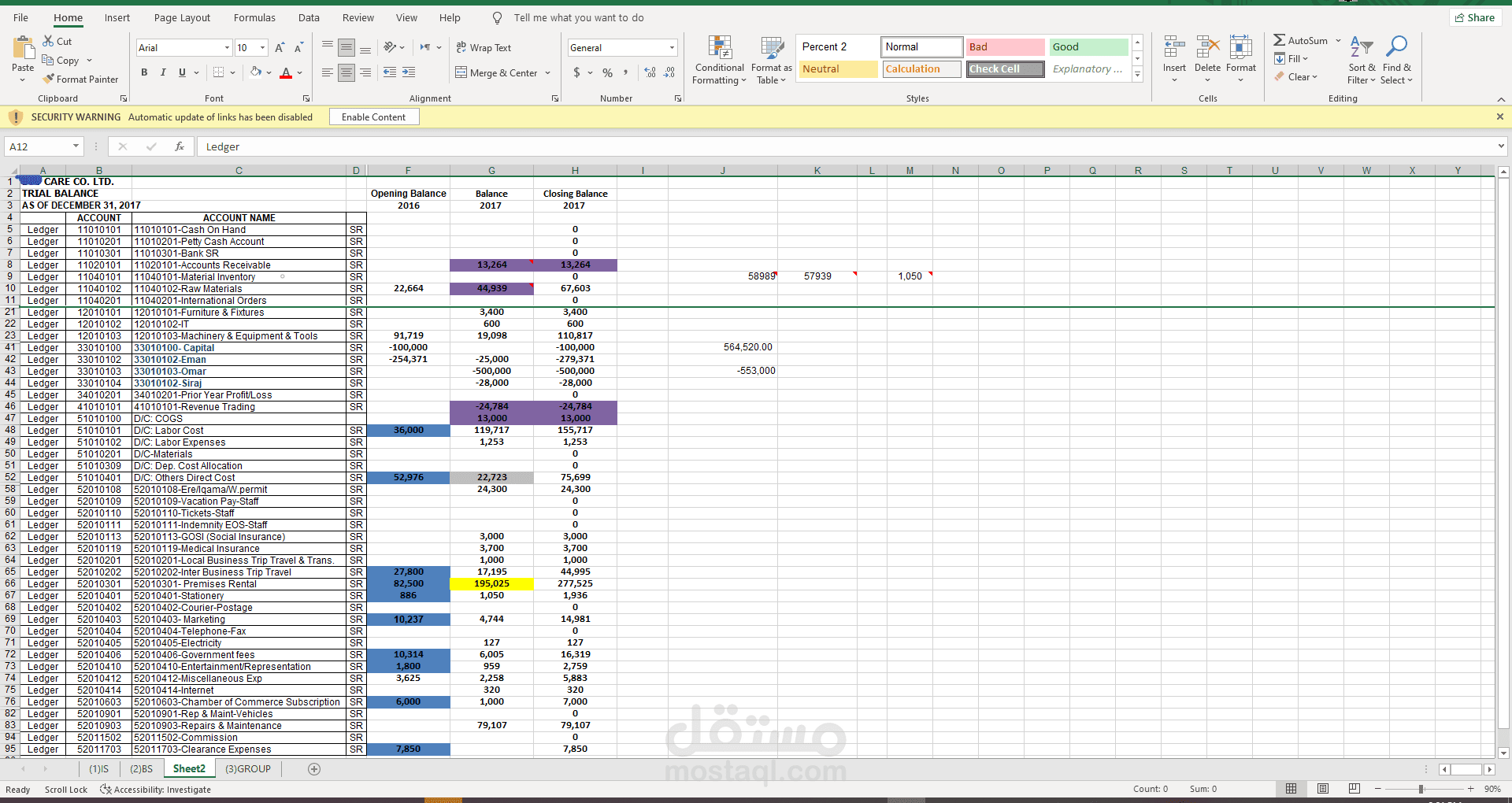Click the AutoSum sigma icon
Image resolution: width=1512 pixels, height=803 pixels.
(x=1280, y=40)
